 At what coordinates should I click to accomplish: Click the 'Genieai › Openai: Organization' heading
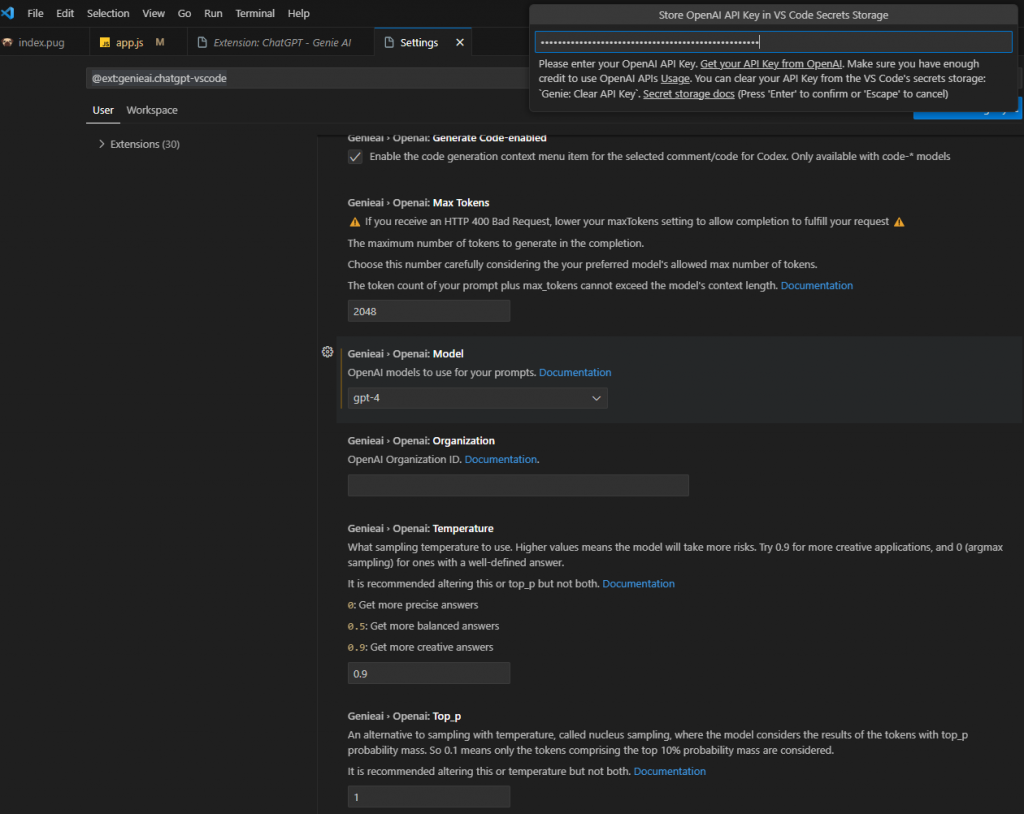[x=421, y=441]
